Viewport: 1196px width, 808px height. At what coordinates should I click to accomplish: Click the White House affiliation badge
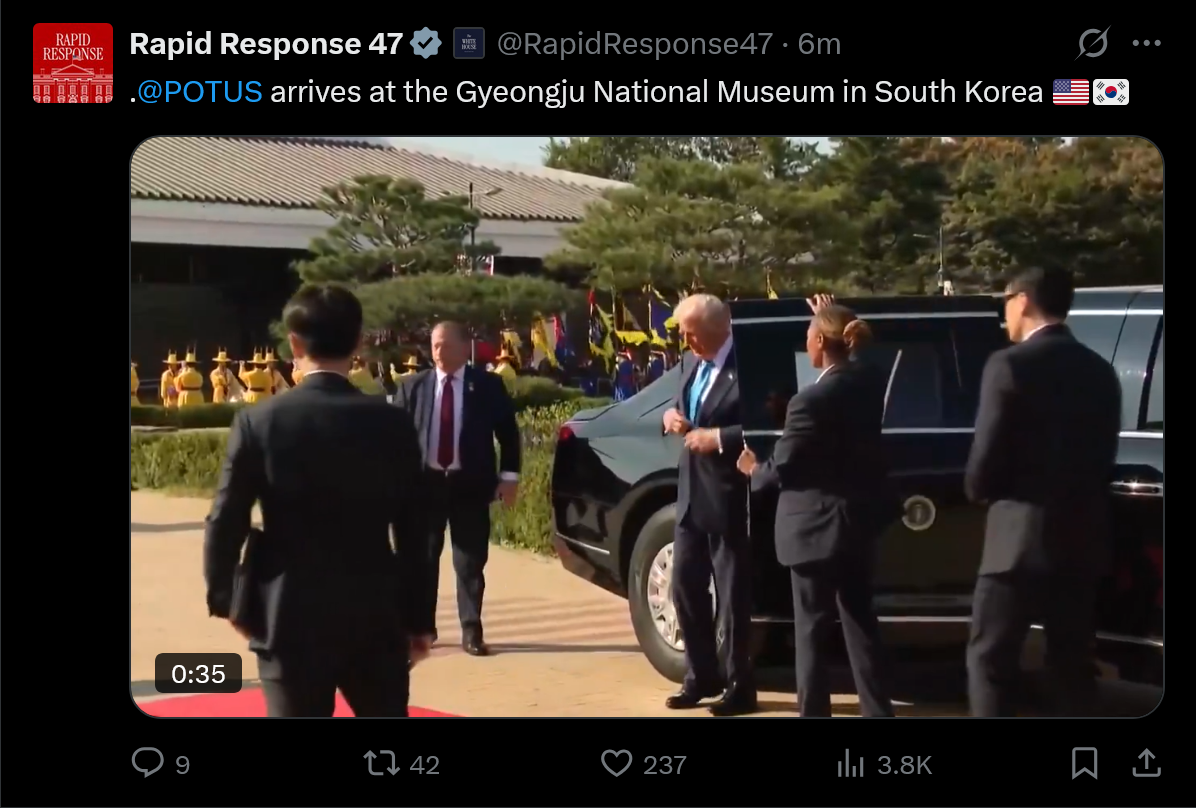(469, 43)
